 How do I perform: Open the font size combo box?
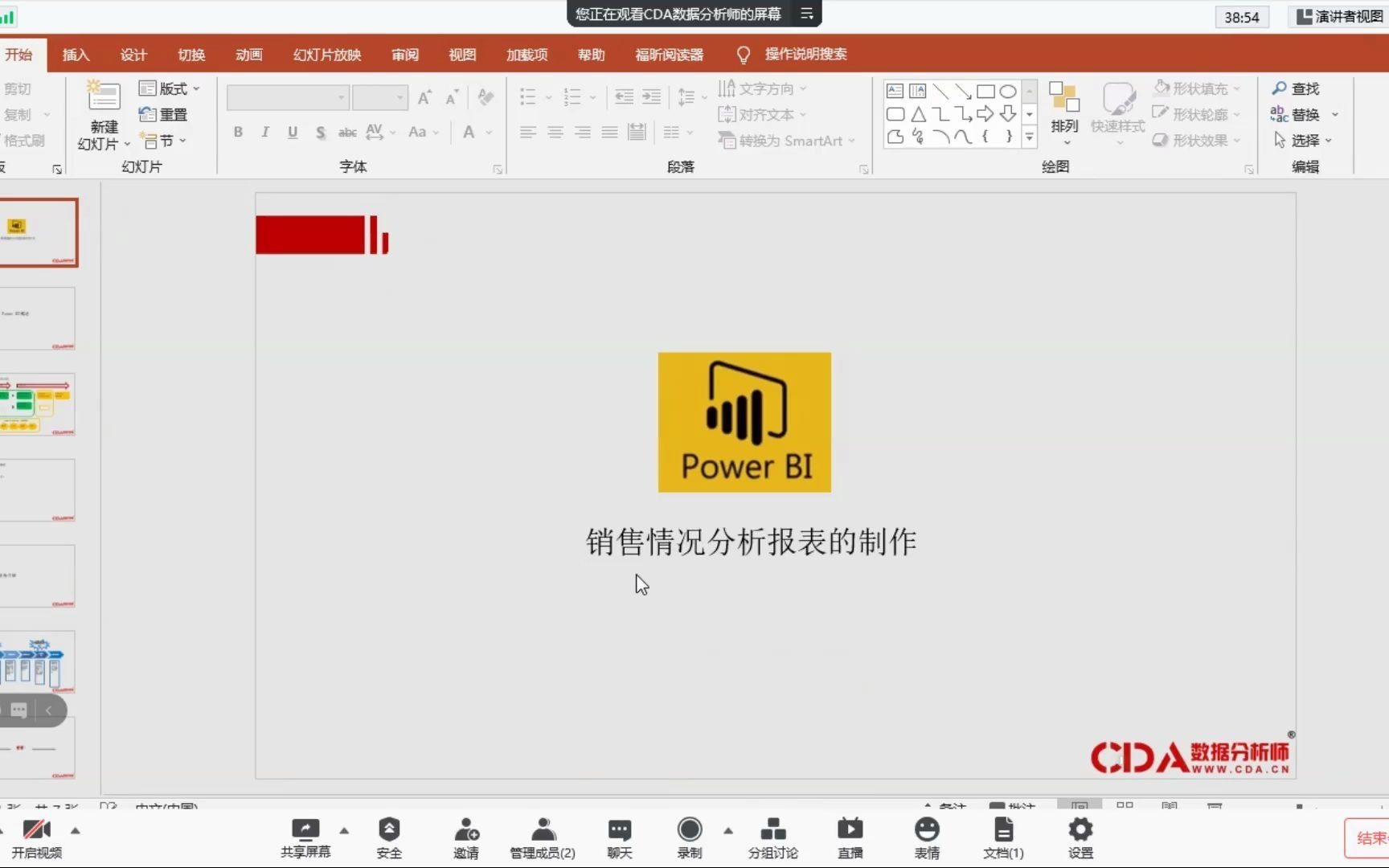(379, 97)
